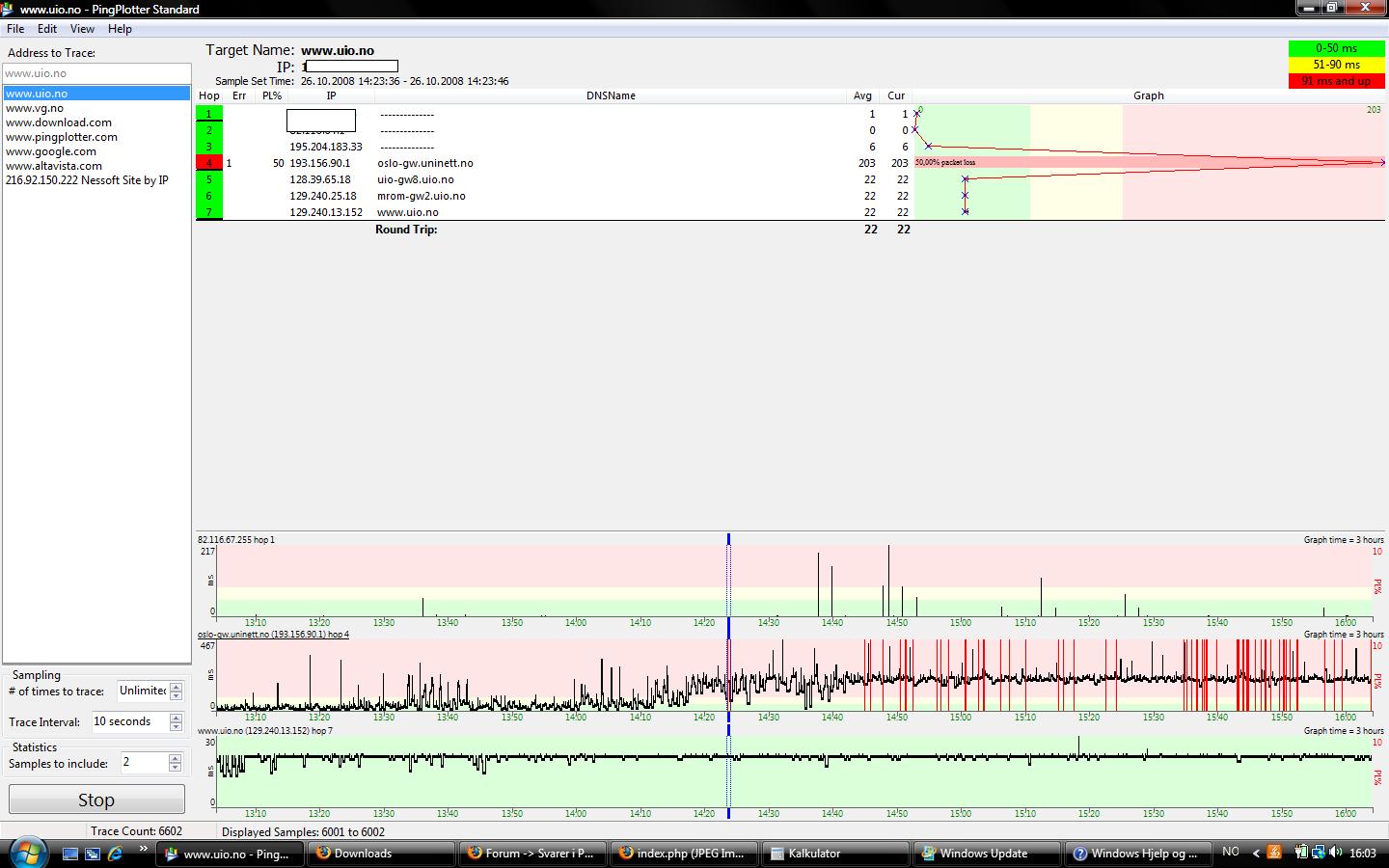Switch to Downloads taskbar window
The height and width of the screenshot is (868, 1389).
pos(381,854)
